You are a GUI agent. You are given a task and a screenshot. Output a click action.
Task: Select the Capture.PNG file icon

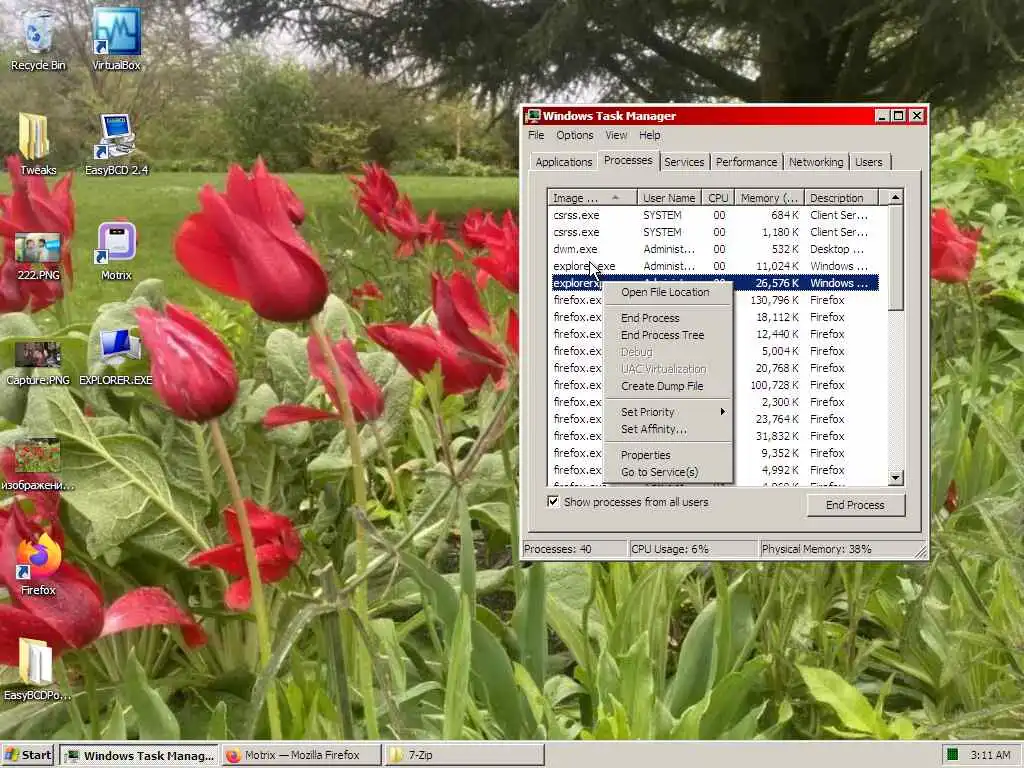tap(38, 362)
